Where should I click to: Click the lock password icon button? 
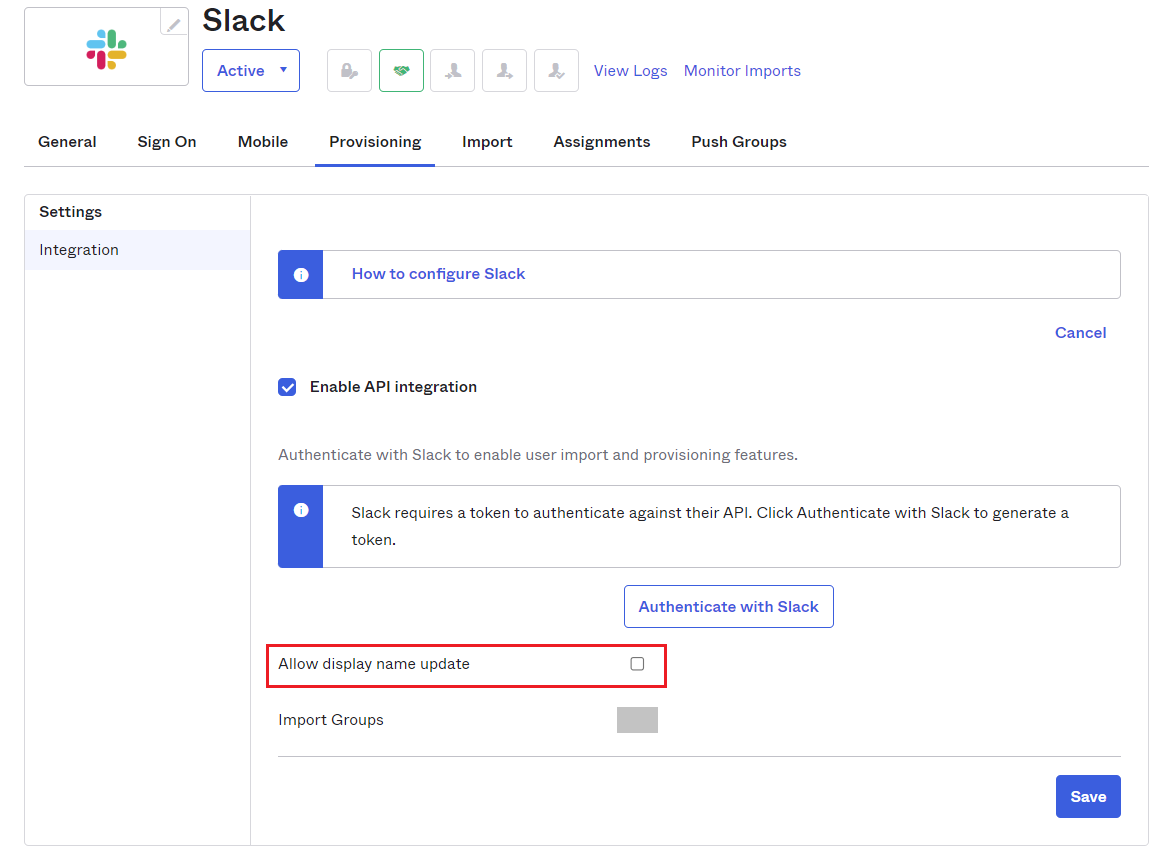(349, 71)
